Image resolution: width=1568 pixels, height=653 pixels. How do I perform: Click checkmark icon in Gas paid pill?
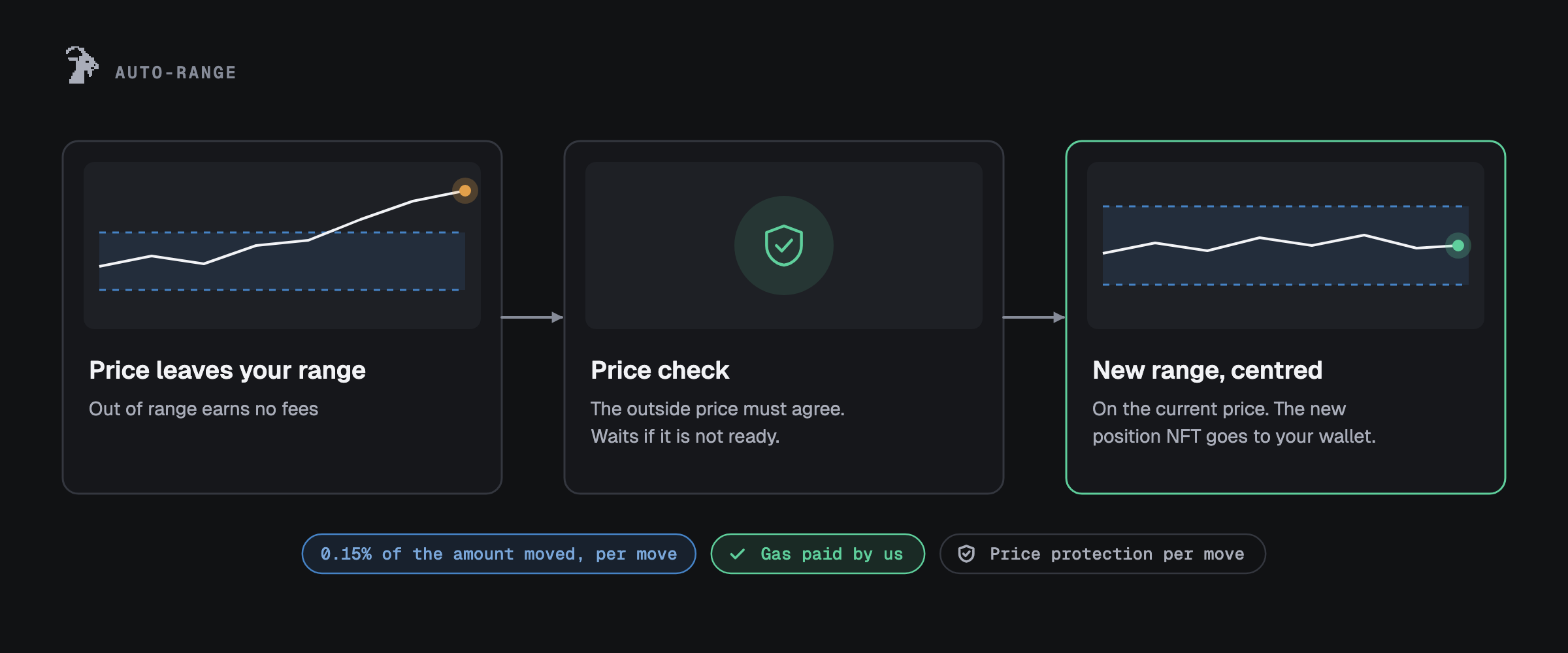(738, 554)
